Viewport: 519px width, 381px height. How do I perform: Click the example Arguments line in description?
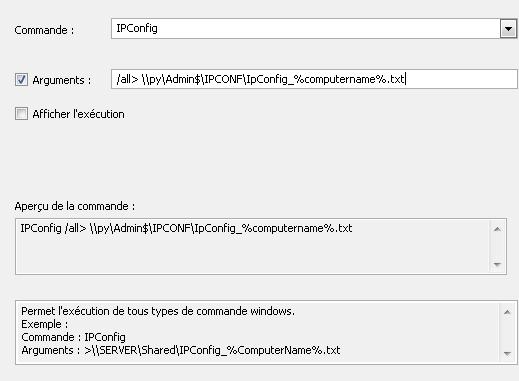181,350
